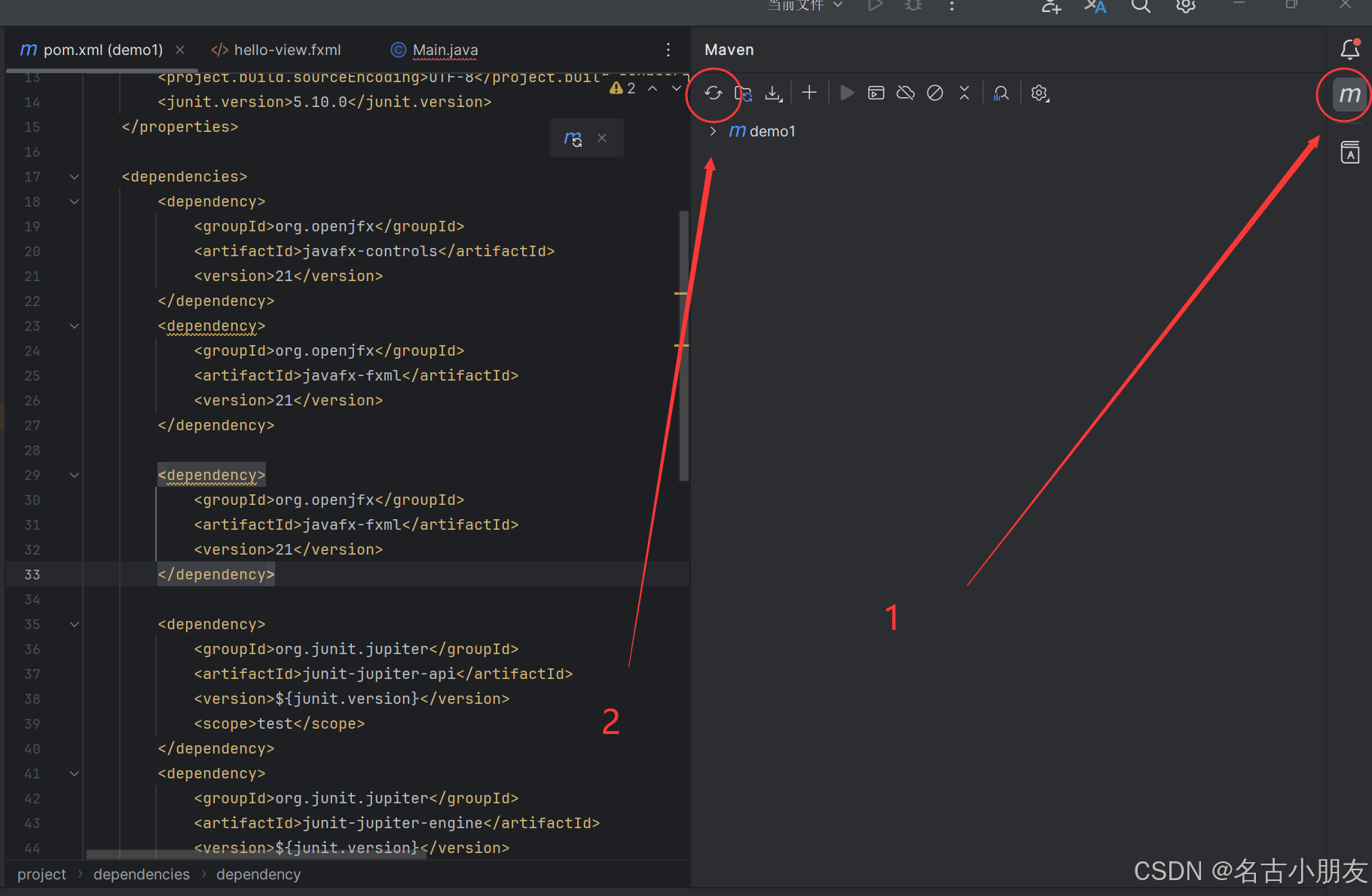Image resolution: width=1372 pixels, height=896 pixels.
Task: Open run configuration dropdown in title bar
Action: click(805, 5)
